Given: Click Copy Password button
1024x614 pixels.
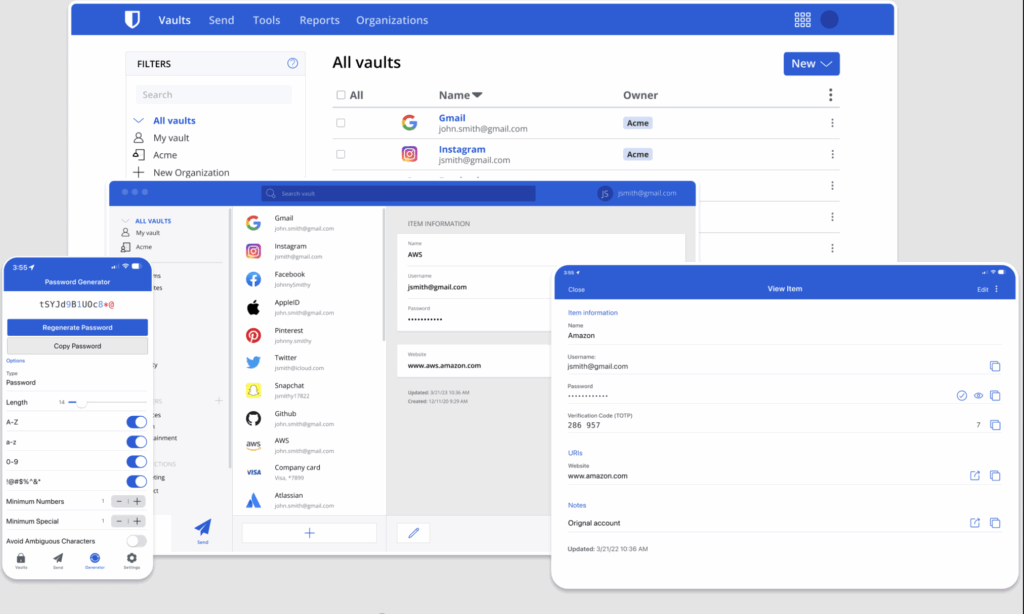Looking at the screenshot, I should point(77,346).
